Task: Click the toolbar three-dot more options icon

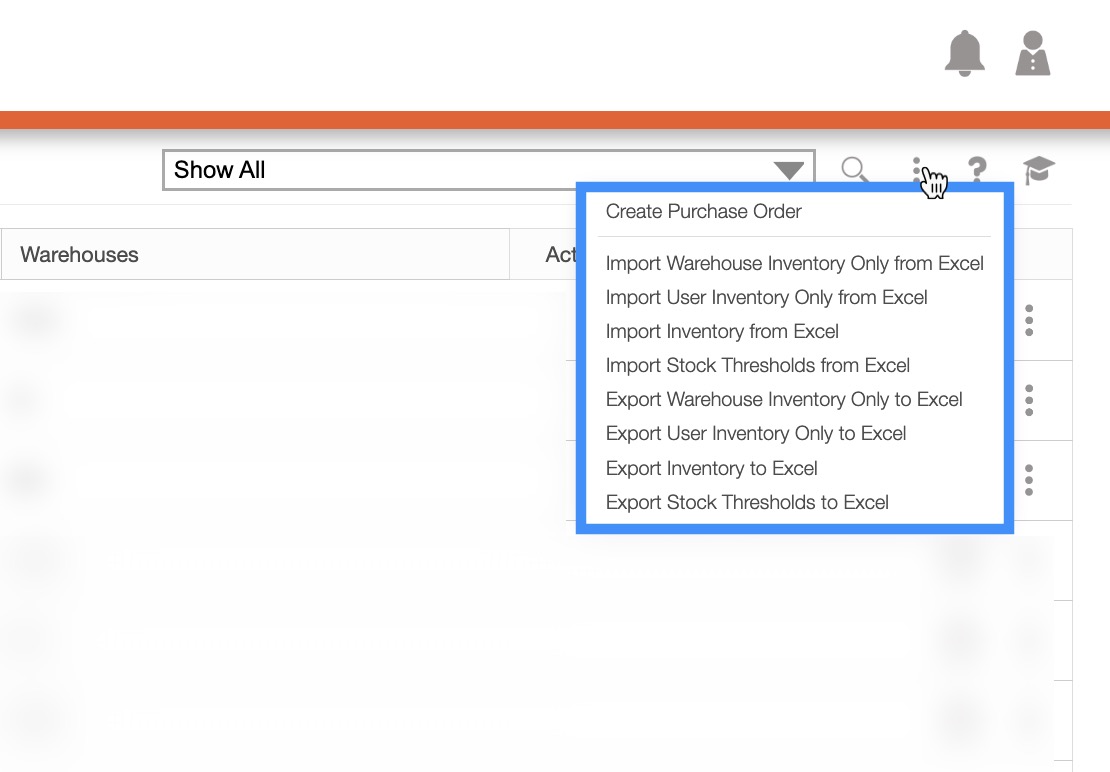Action: click(917, 170)
